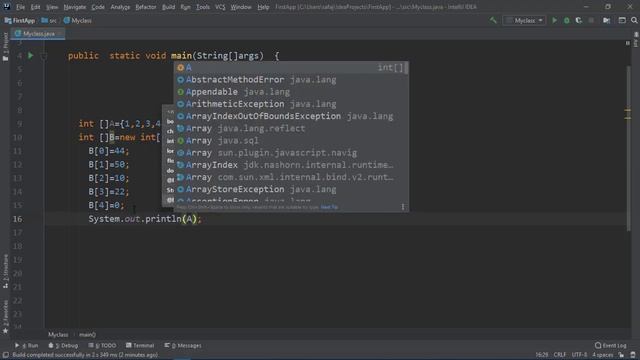Open the View menu
The width and height of the screenshot is (640, 360).
[x=52, y=7]
